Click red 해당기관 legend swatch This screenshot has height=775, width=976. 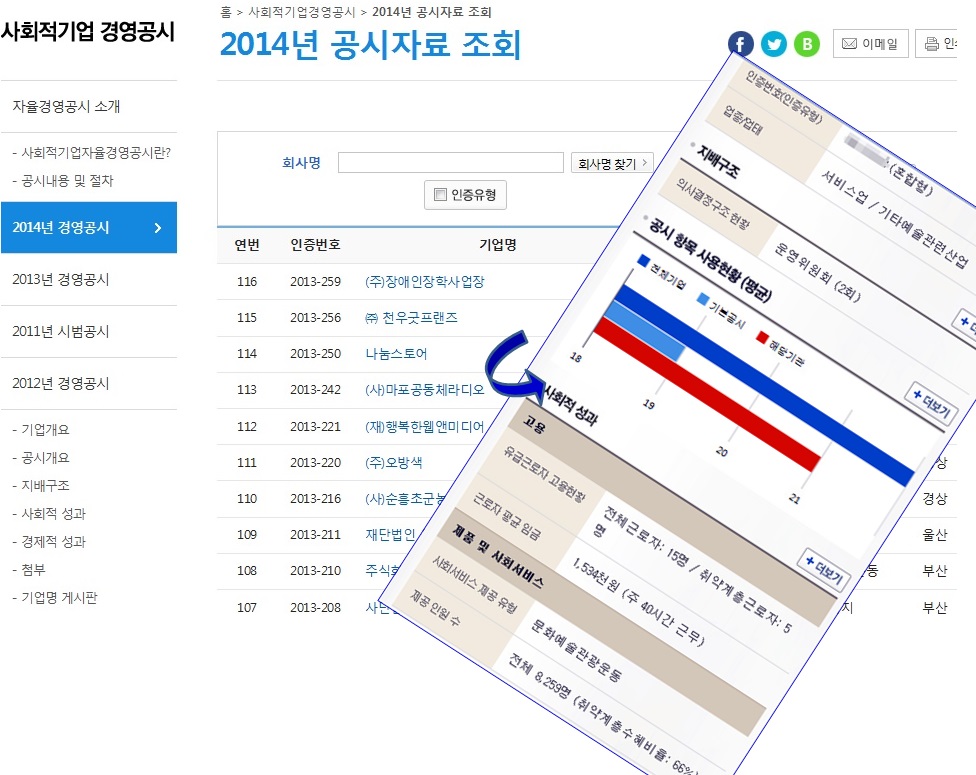coord(762,337)
